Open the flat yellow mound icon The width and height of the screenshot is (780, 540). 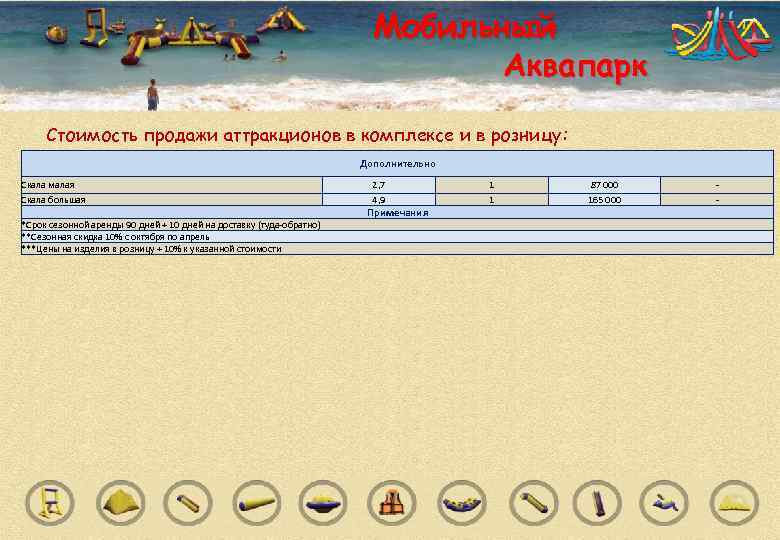pyautogui.click(x=734, y=503)
